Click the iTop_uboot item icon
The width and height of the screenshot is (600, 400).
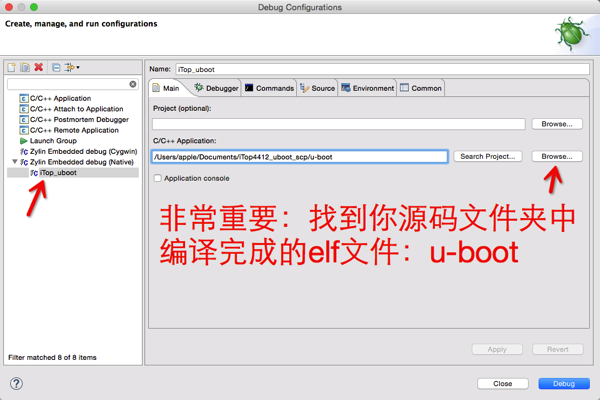click(34, 173)
